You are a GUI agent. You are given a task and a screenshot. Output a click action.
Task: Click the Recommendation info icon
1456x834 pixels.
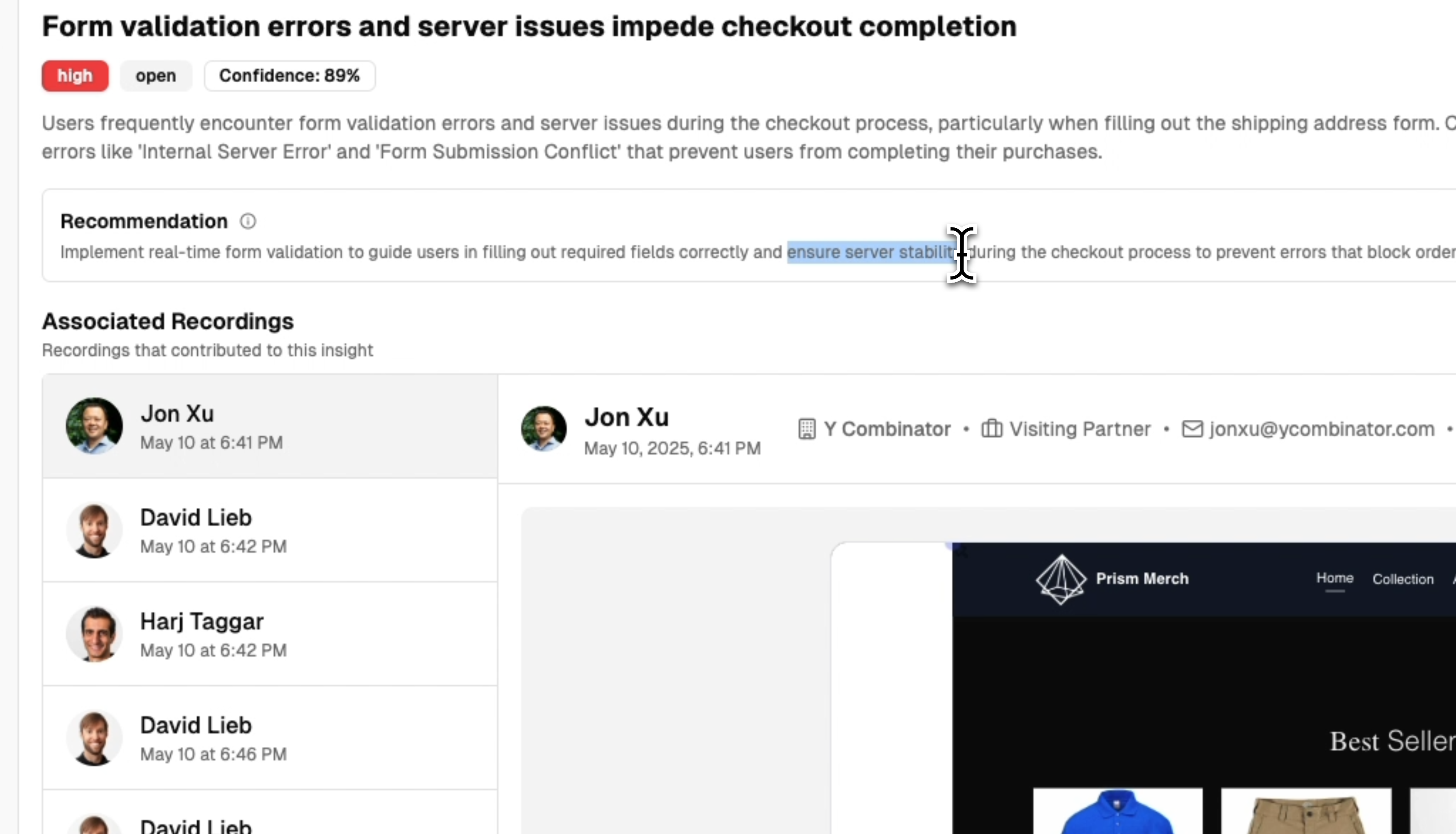pyautogui.click(x=247, y=221)
